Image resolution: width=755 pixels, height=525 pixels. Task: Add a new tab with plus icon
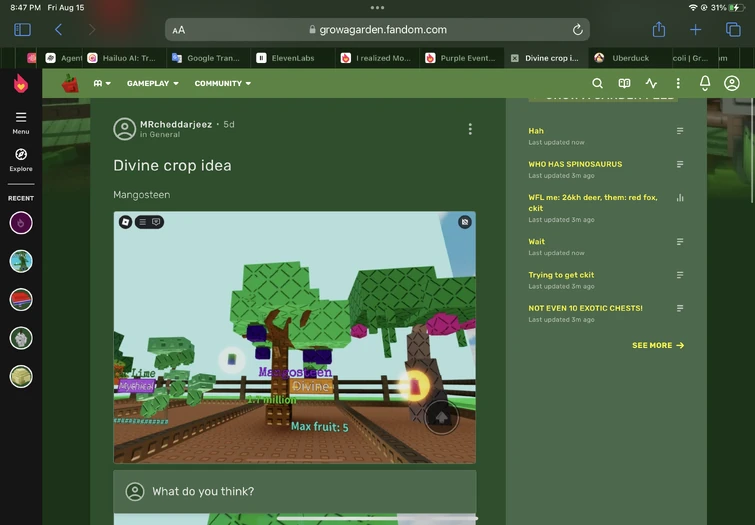(695, 30)
